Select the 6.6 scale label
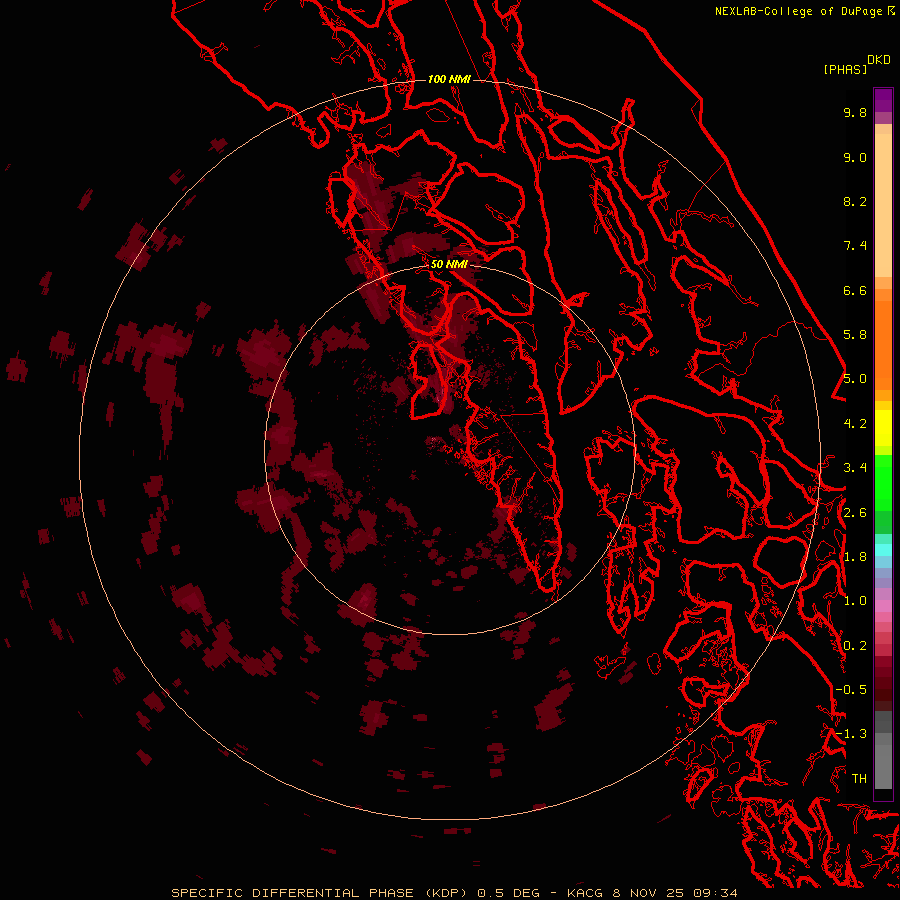The height and width of the screenshot is (900, 900). pyautogui.click(x=855, y=290)
